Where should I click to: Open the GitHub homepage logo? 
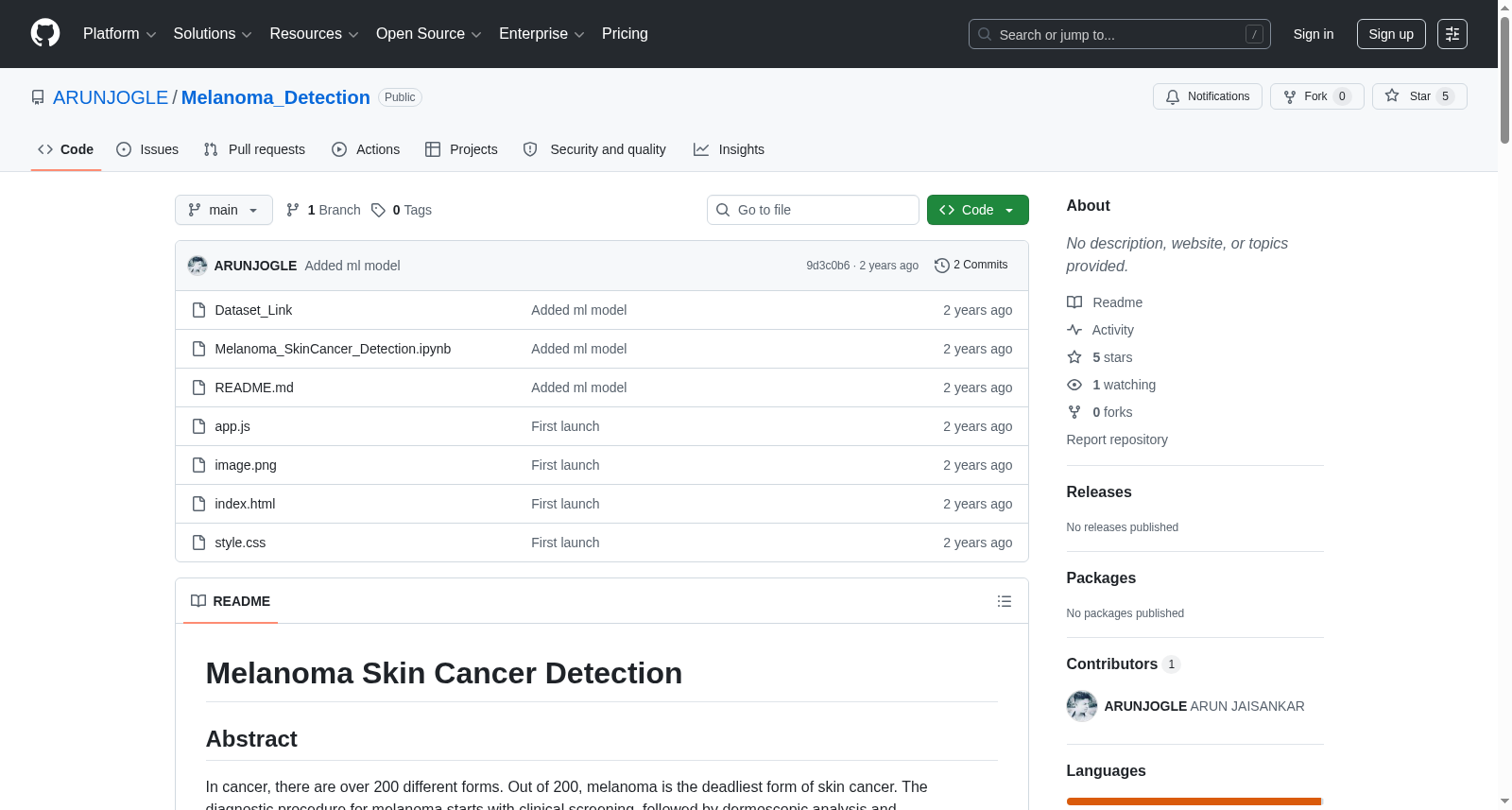(x=45, y=34)
